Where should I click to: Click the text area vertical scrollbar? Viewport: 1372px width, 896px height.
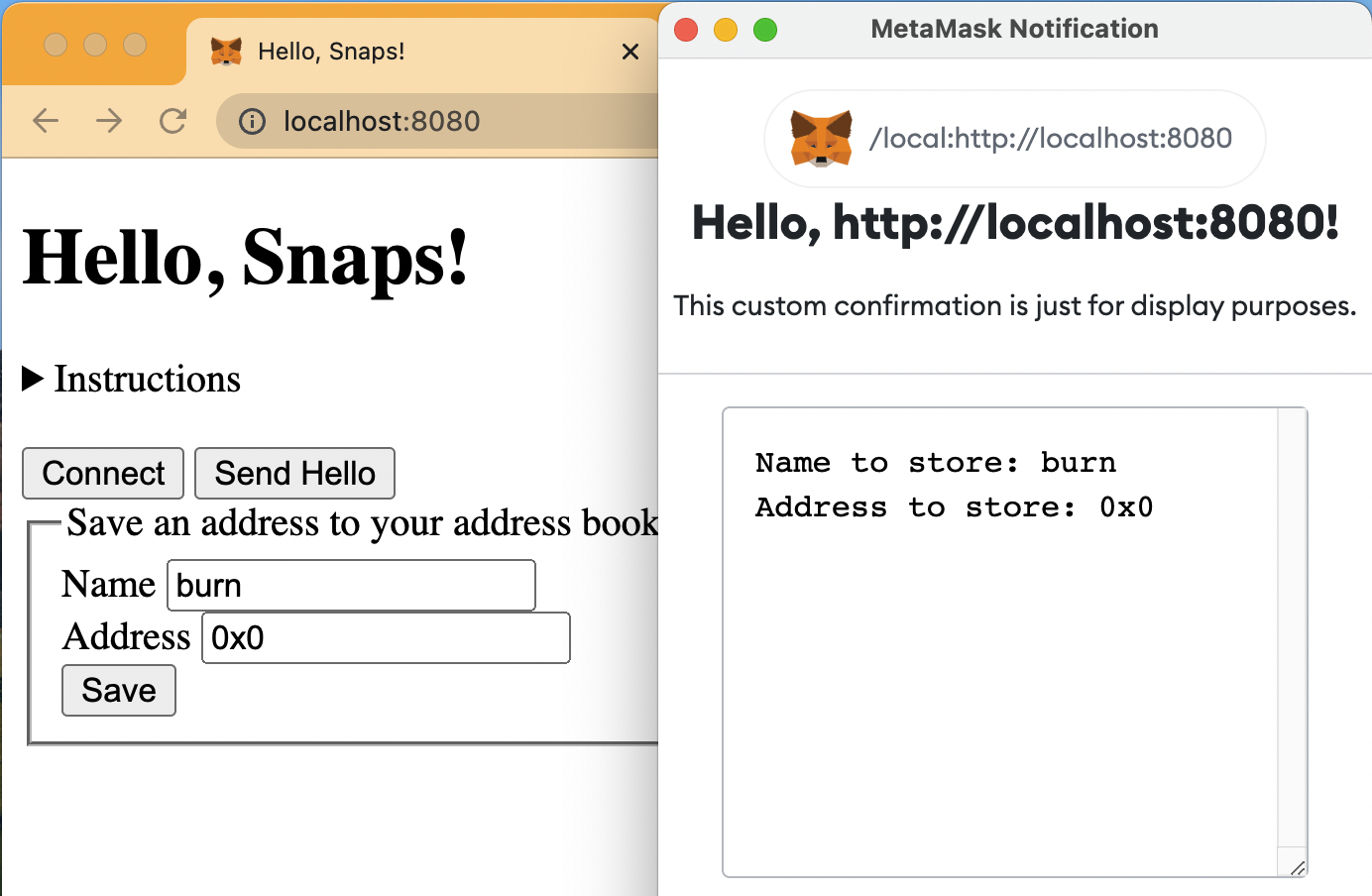[x=1292, y=628]
